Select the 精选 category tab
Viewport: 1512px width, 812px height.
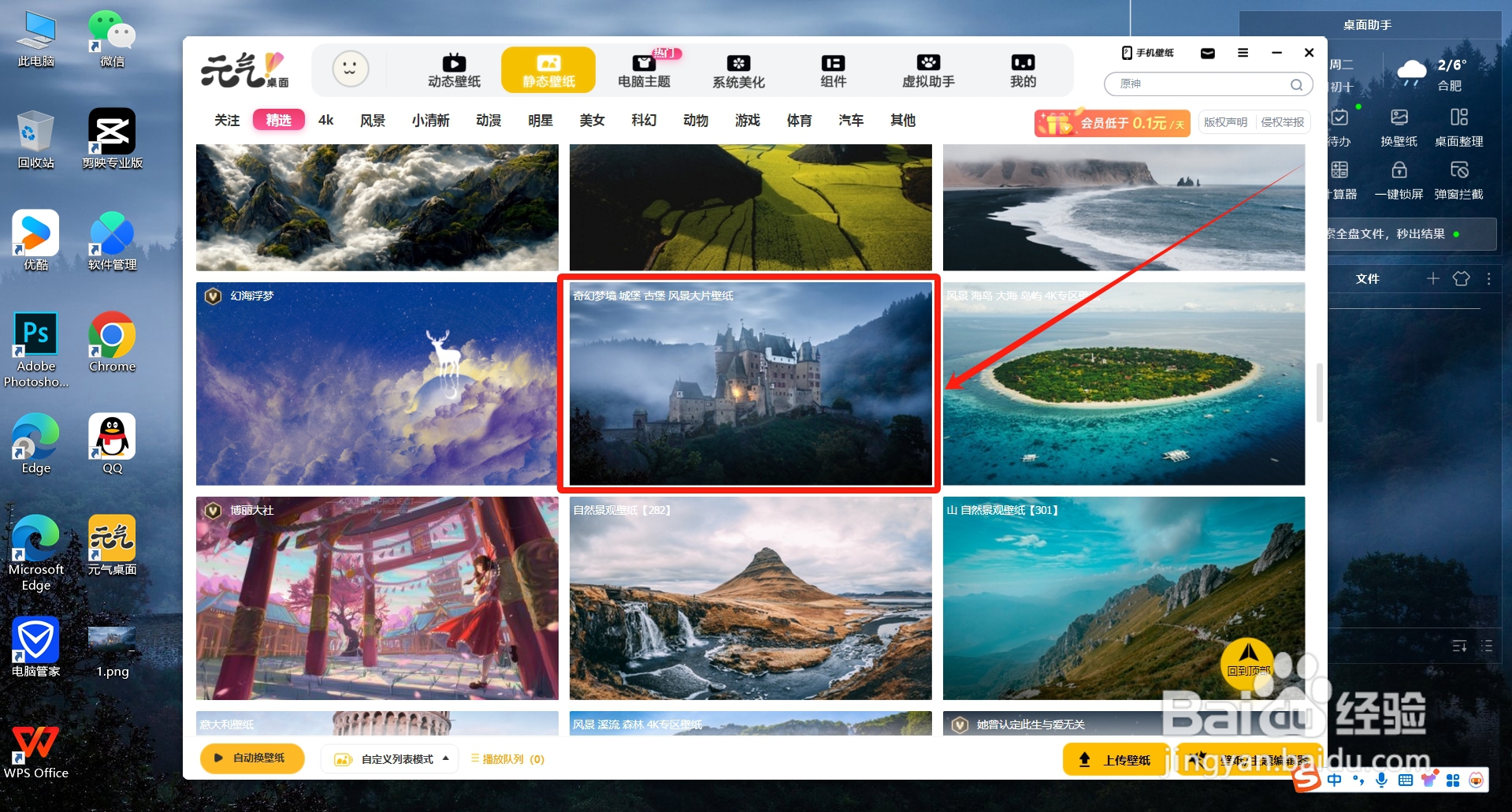click(x=279, y=120)
